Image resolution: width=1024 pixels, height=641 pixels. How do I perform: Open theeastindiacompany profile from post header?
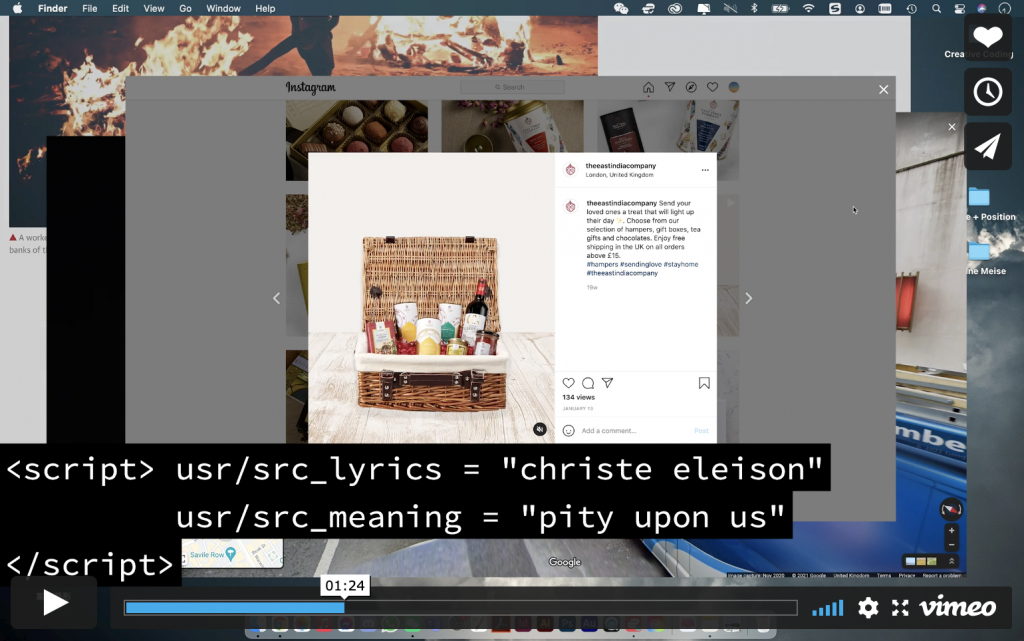(x=620, y=166)
